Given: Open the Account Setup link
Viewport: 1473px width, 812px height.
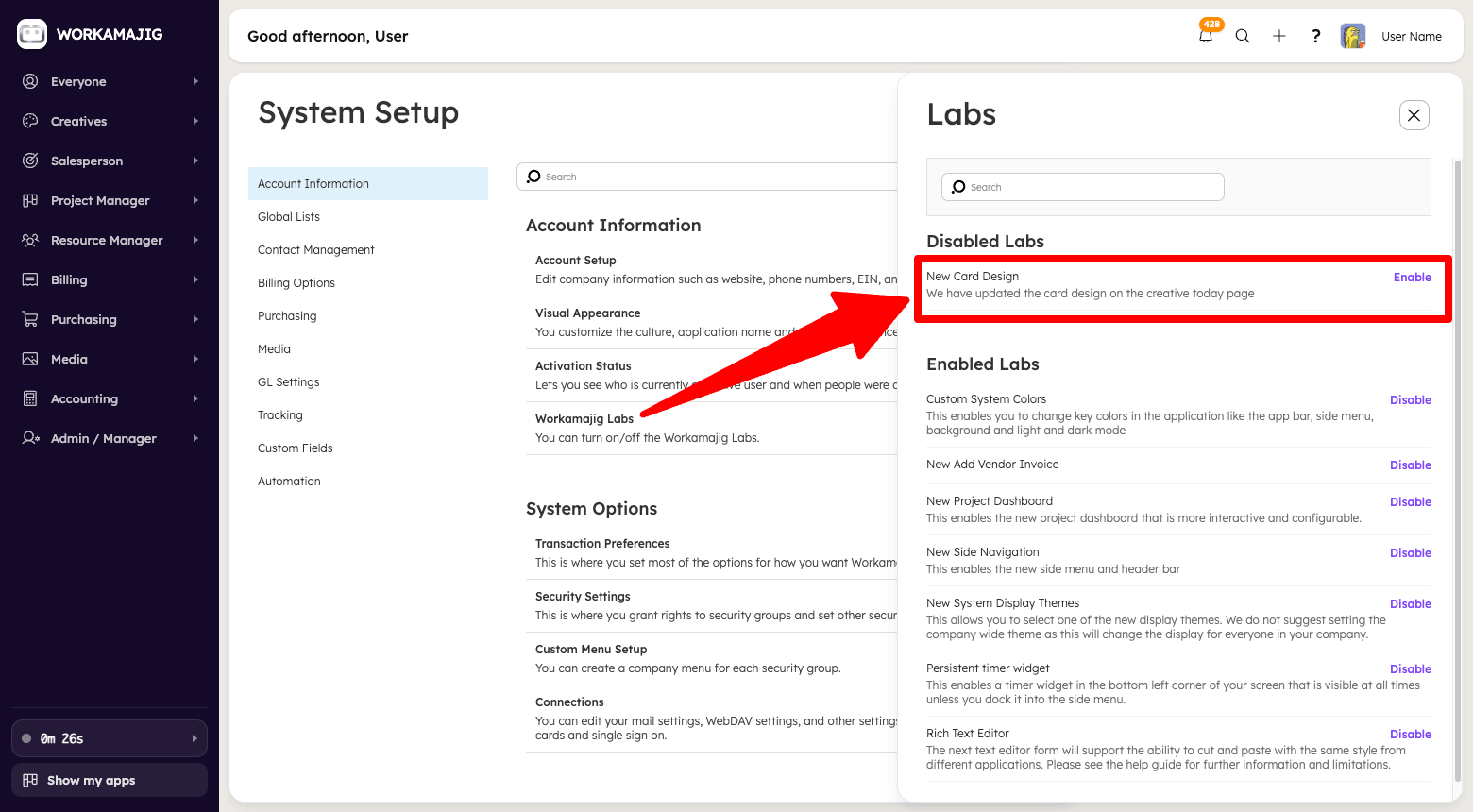Looking at the screenshot, I should (x=576, y=260).
